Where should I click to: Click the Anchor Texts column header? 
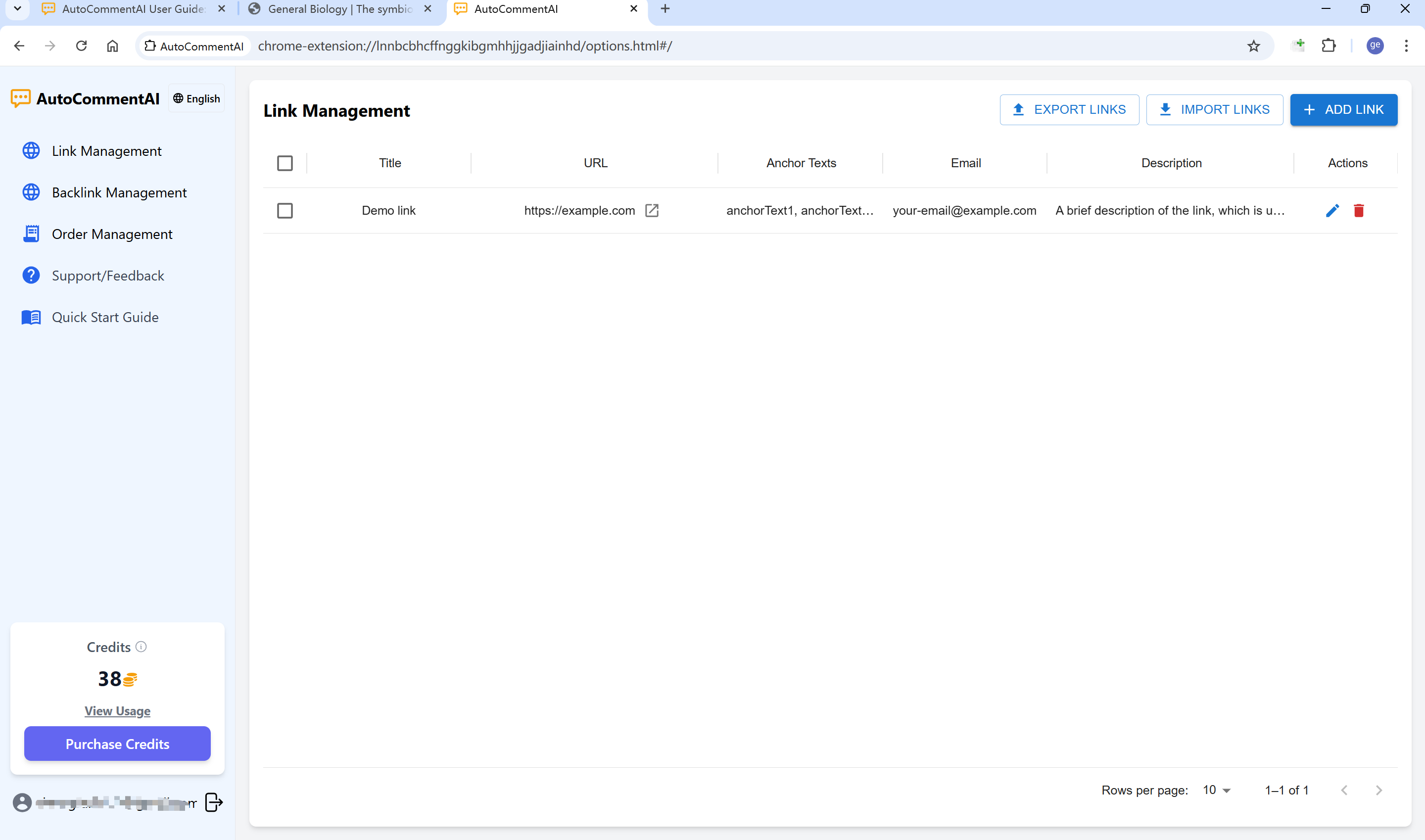point(801,163)
